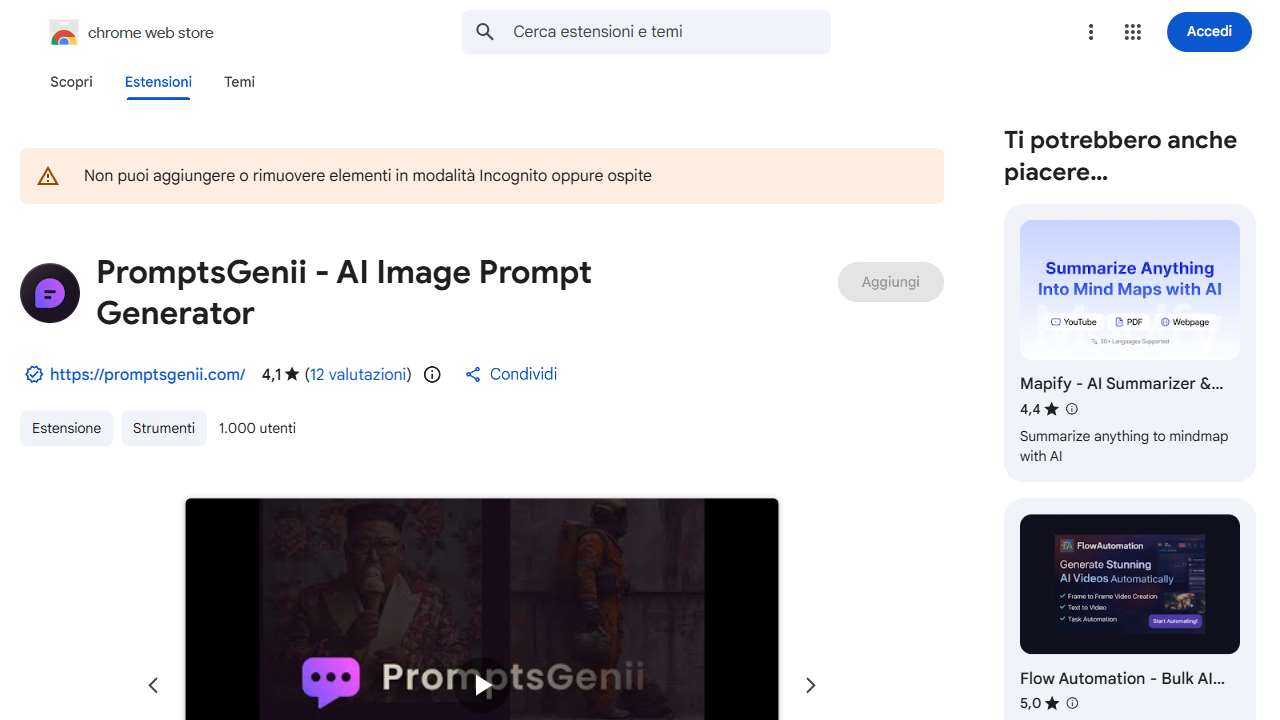Click the verified badge beside promptsgenii.com

(34, 374)
